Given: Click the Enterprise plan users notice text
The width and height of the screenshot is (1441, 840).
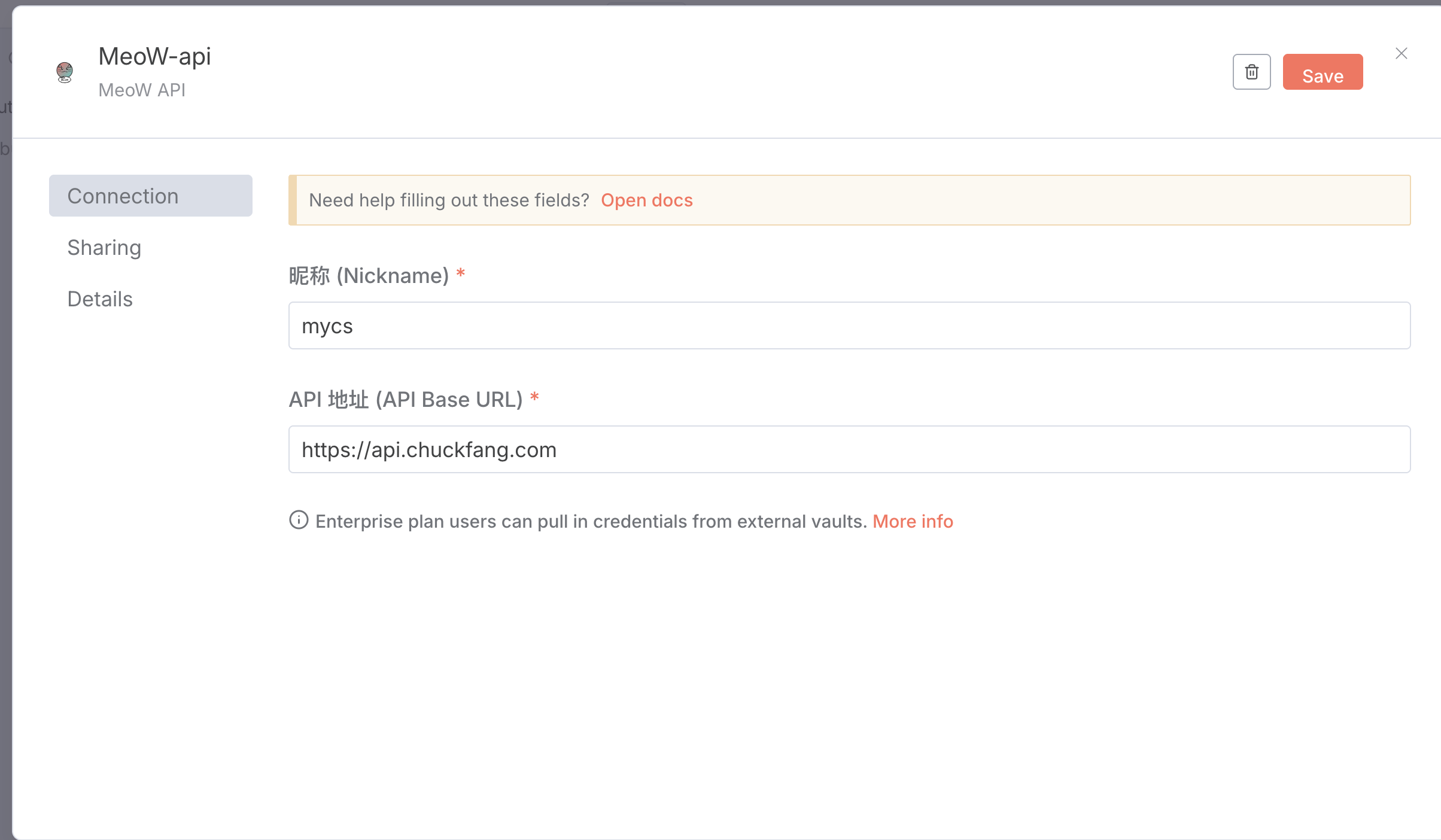Looking at the screenshot, I should coord(591,521).
